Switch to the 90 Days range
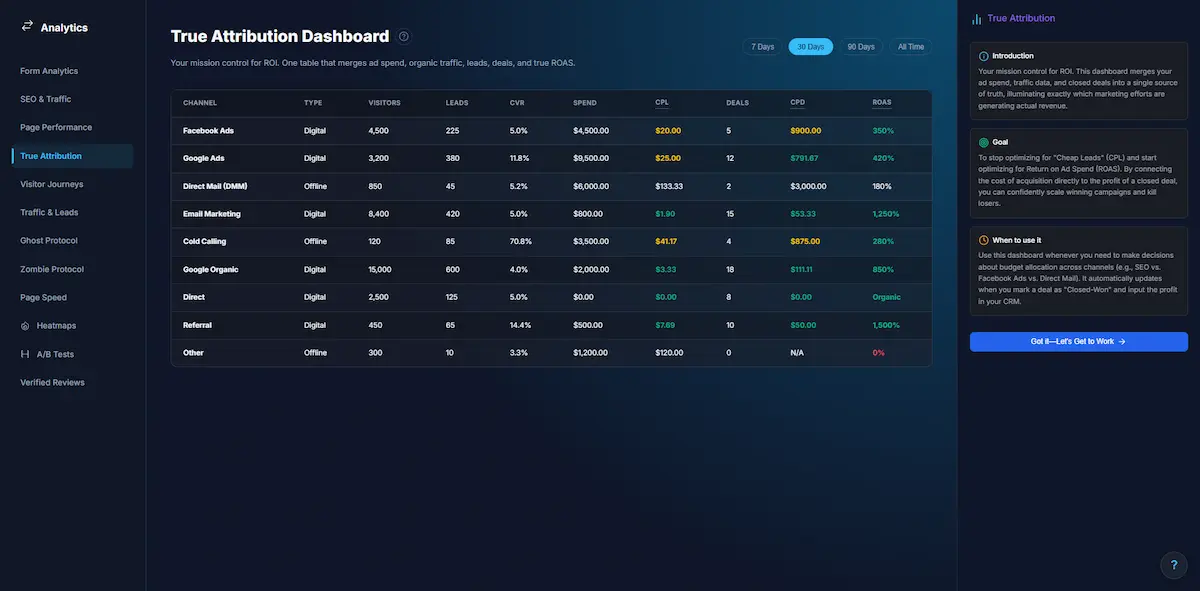The height and width of the screenshot is (591, 1200). pyautogui.click(x=861, y=47)
